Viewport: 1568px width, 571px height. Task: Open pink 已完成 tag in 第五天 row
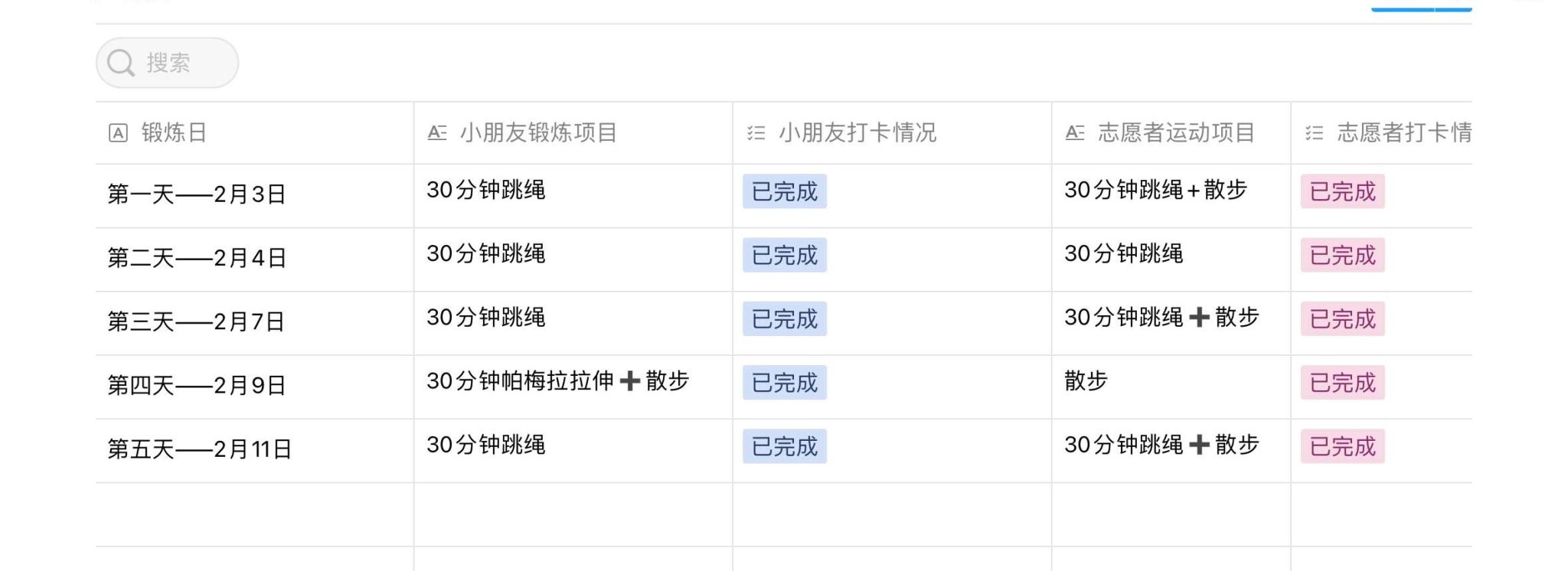point(1342,446)
